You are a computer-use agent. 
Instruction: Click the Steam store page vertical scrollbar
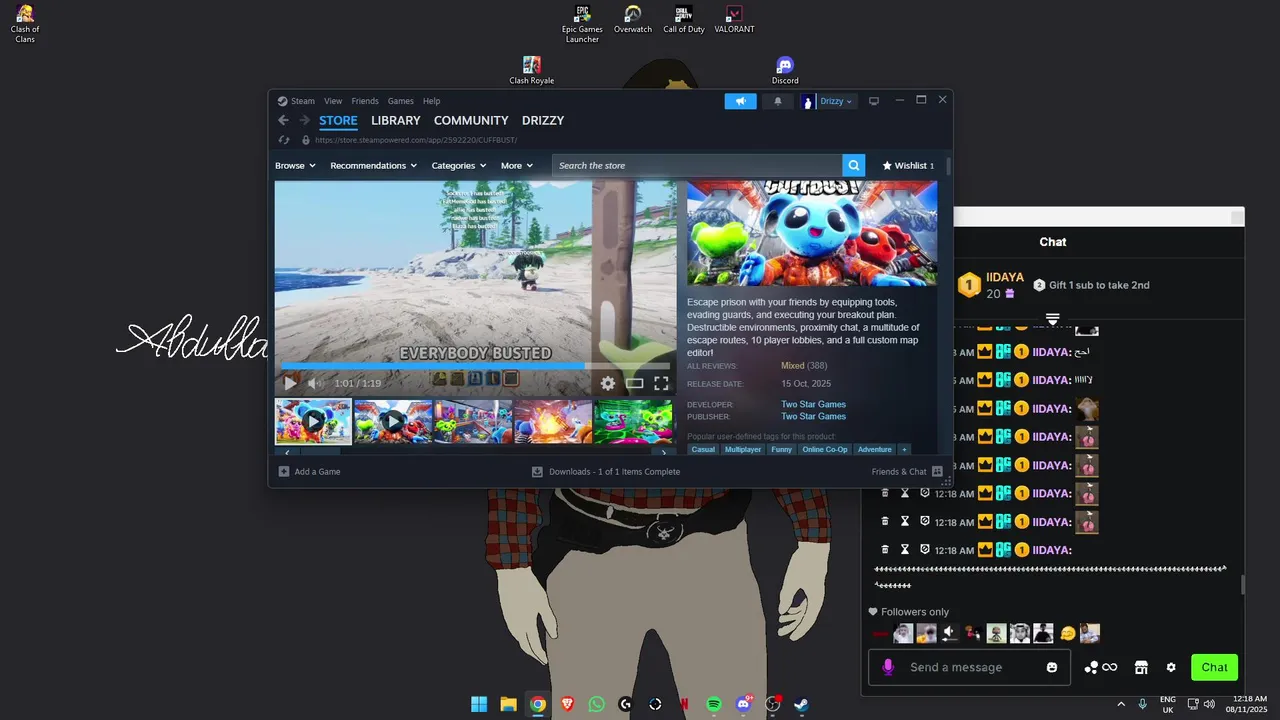tap(947, 167)
